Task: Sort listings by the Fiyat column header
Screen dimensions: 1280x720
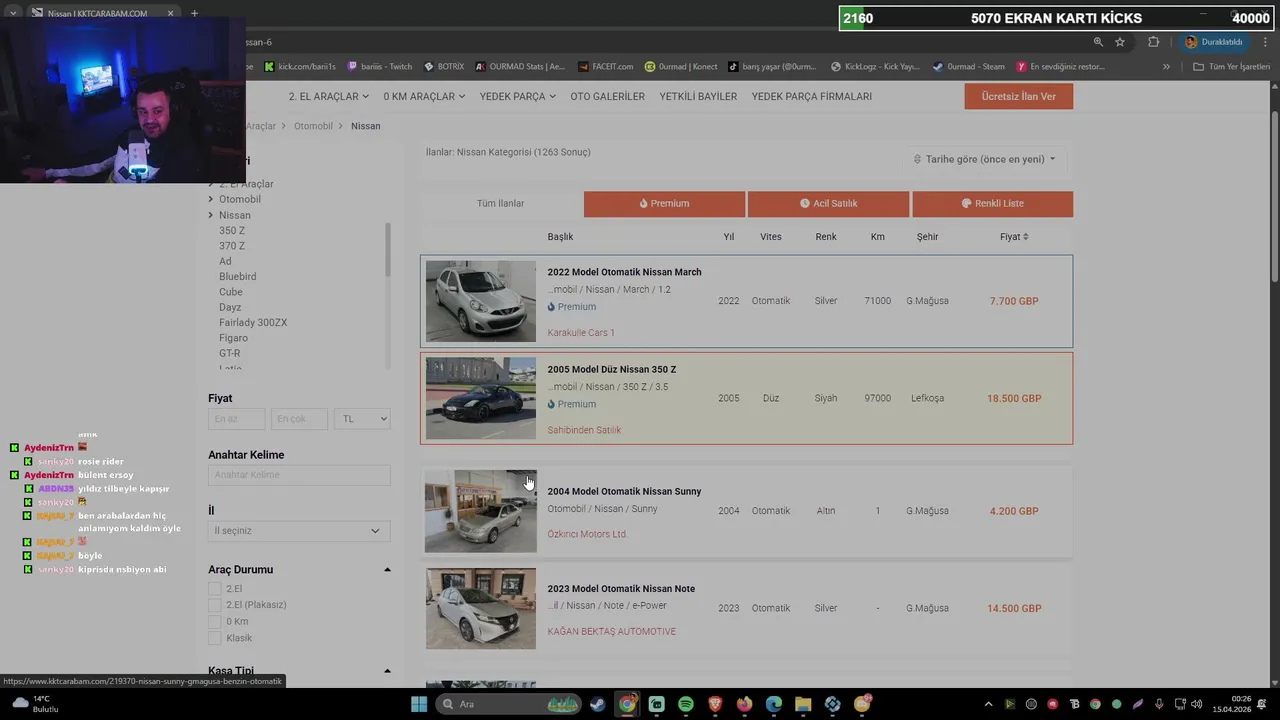Action: 1014,237
